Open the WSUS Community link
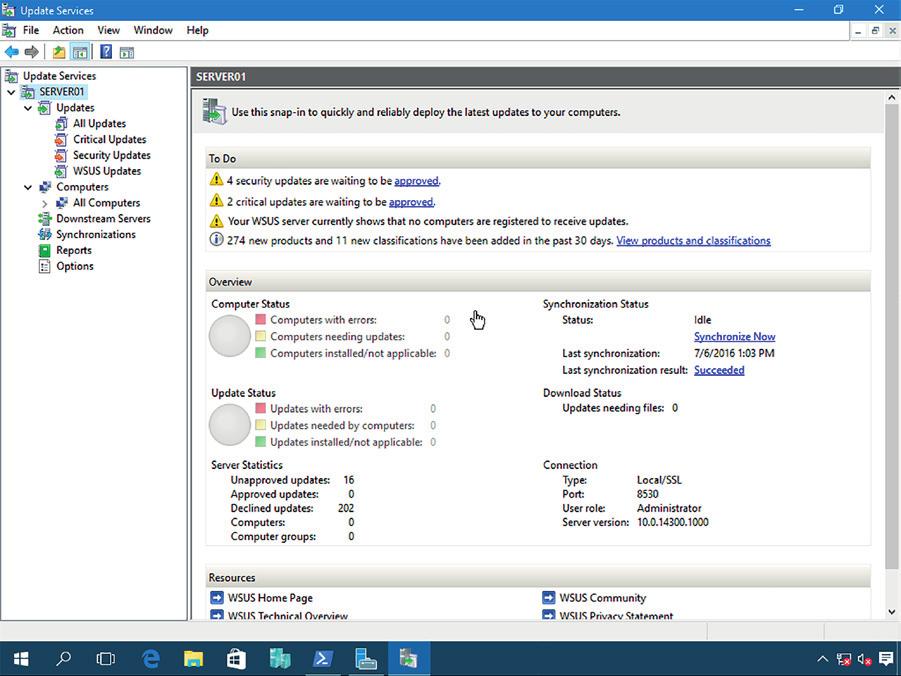 coord(603,598)
